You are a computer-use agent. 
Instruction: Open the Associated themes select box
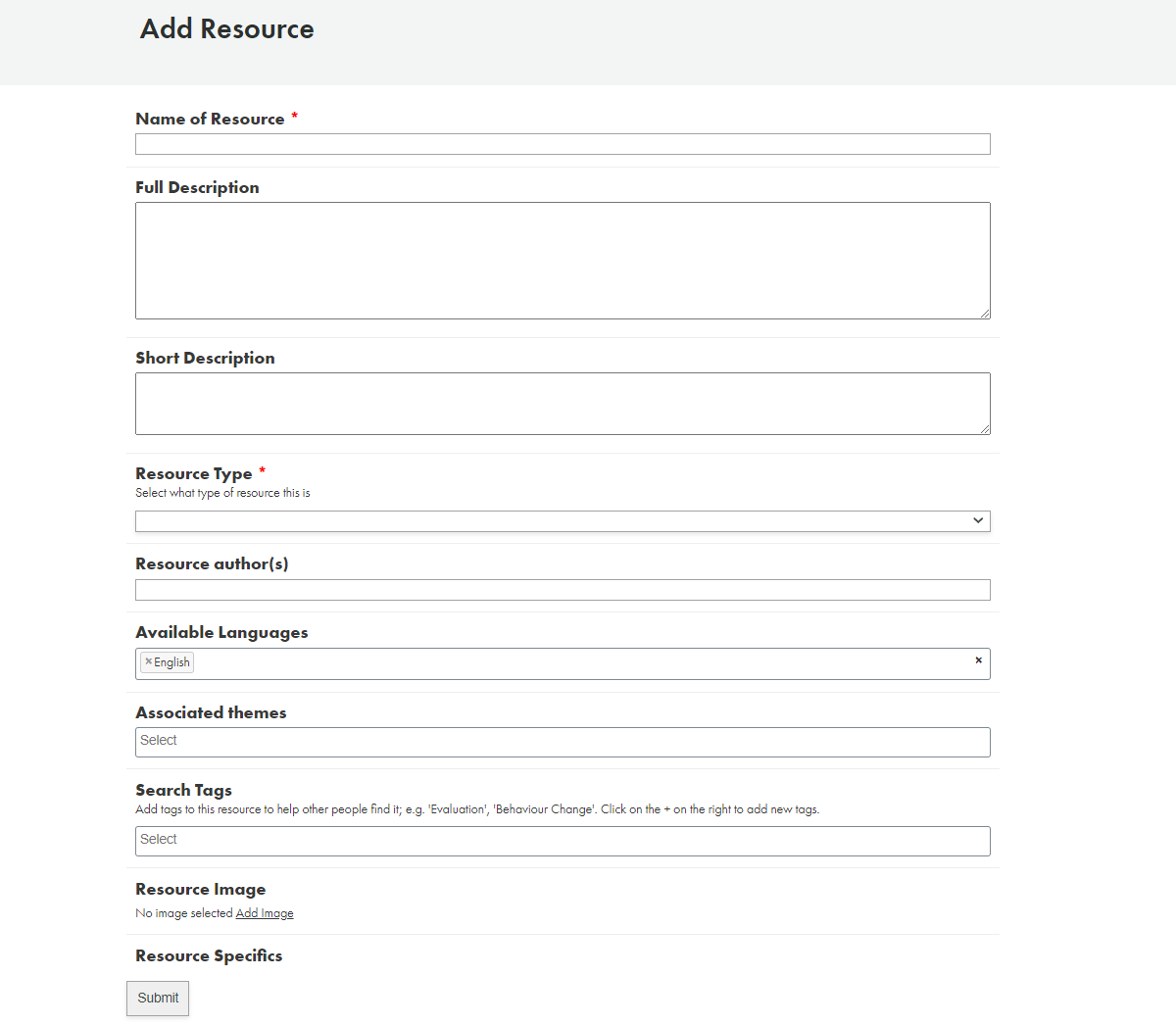pyautogui.click(x=563, y=742)
